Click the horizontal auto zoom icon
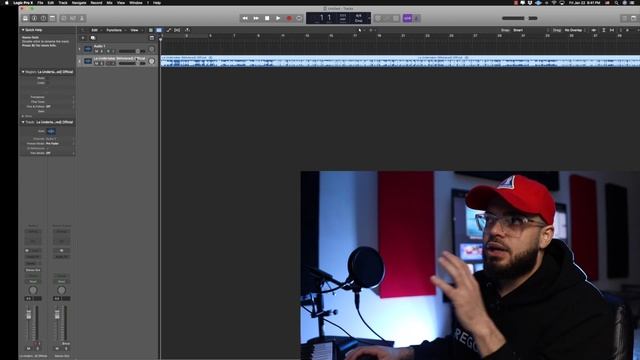 pos(612,30)
